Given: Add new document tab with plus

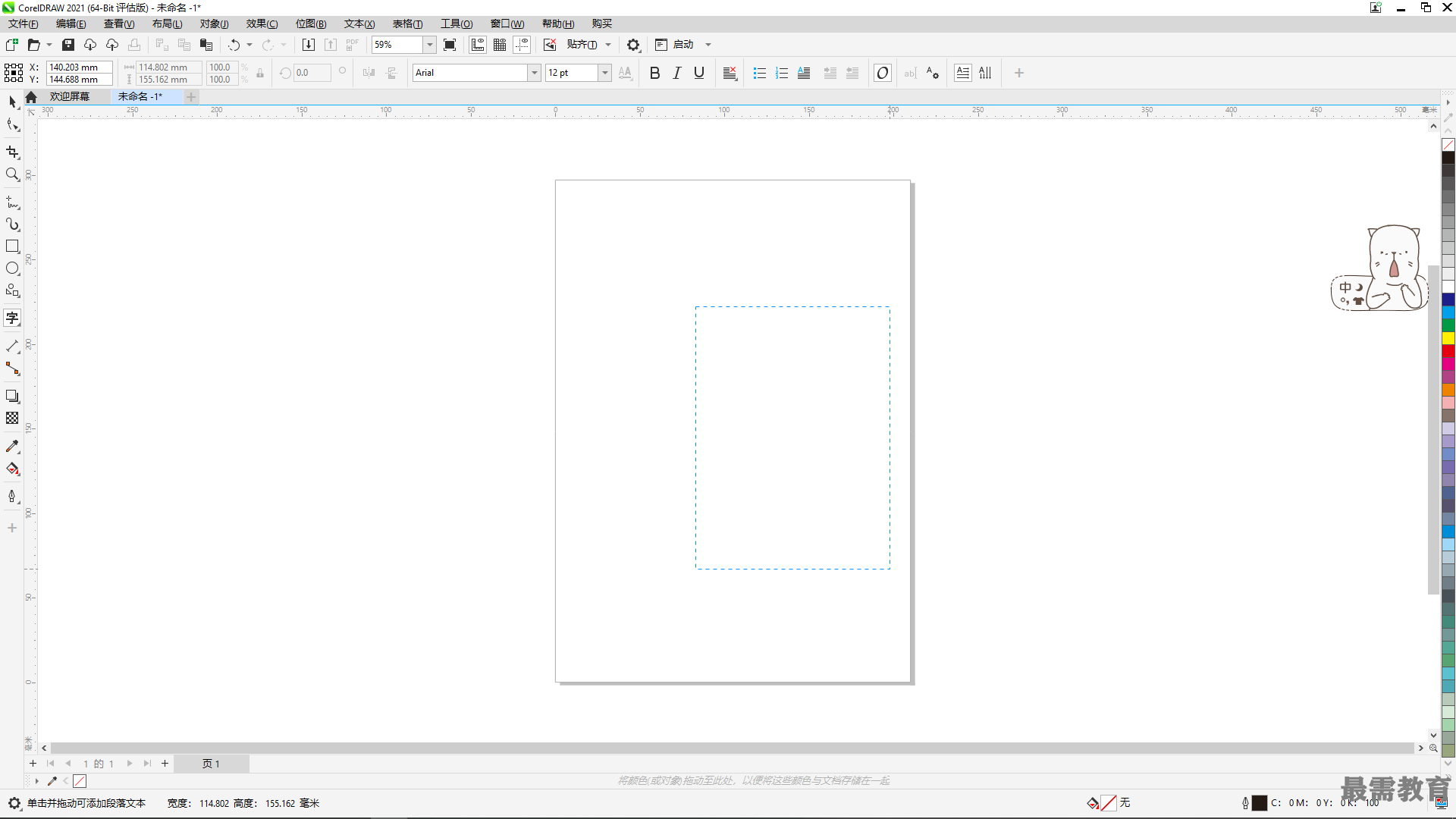Looking at the screenshot, I should [191, 96].
